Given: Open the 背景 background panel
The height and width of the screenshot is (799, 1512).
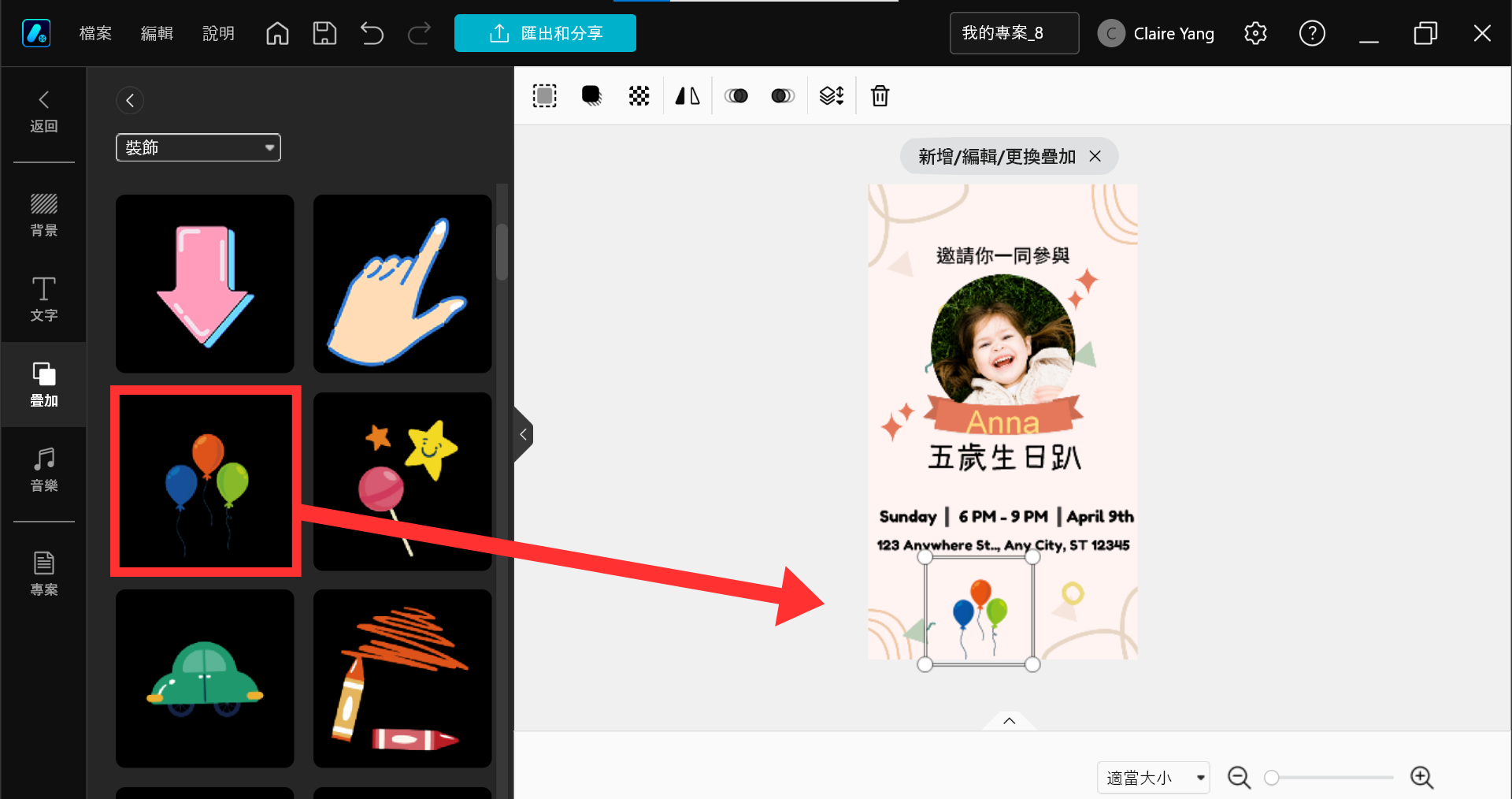Looking at the screenshot, I should click(44, 214).
